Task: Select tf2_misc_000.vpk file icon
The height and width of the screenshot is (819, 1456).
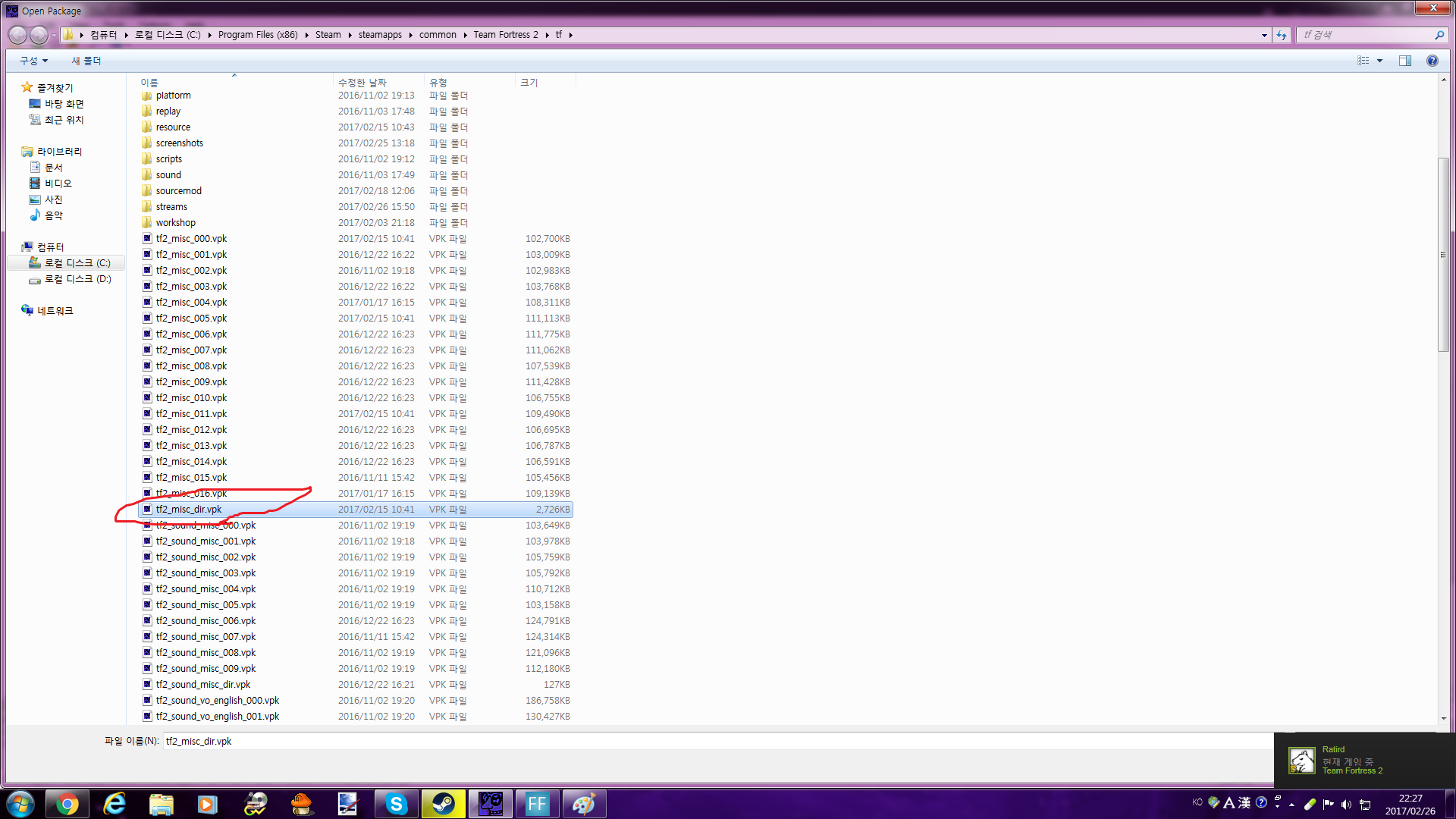Action: [x=147, y=239]
